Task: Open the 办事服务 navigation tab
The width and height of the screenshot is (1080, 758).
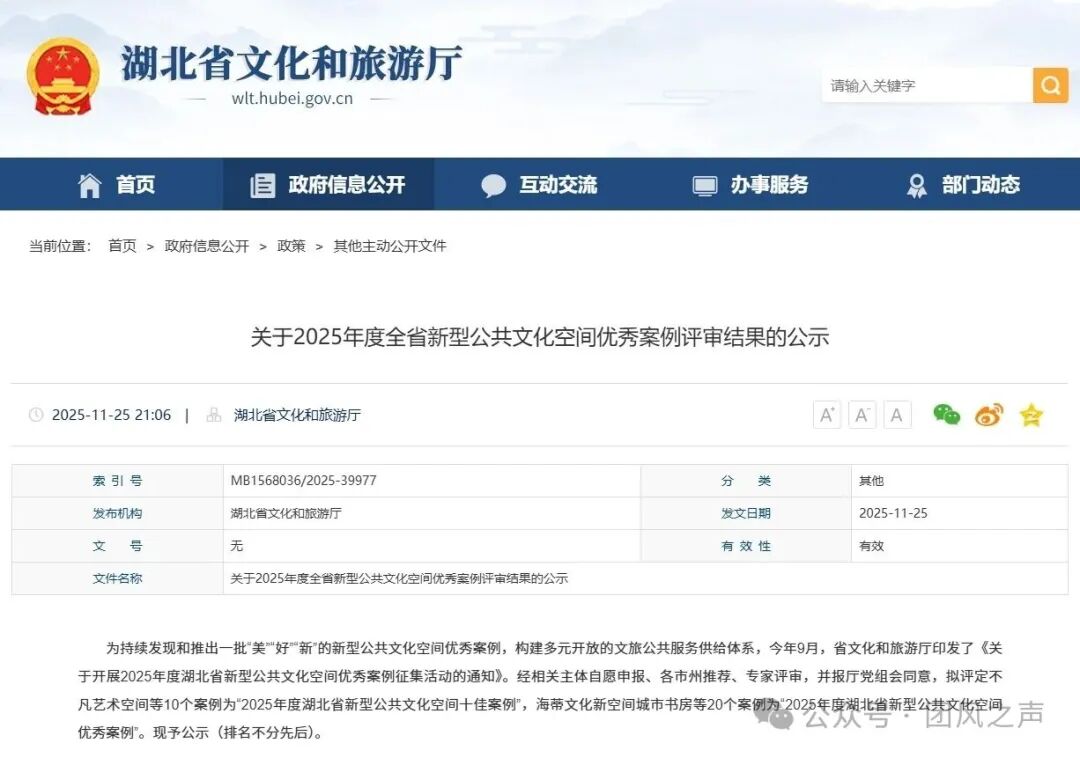Action: click(x=751, y=185)
